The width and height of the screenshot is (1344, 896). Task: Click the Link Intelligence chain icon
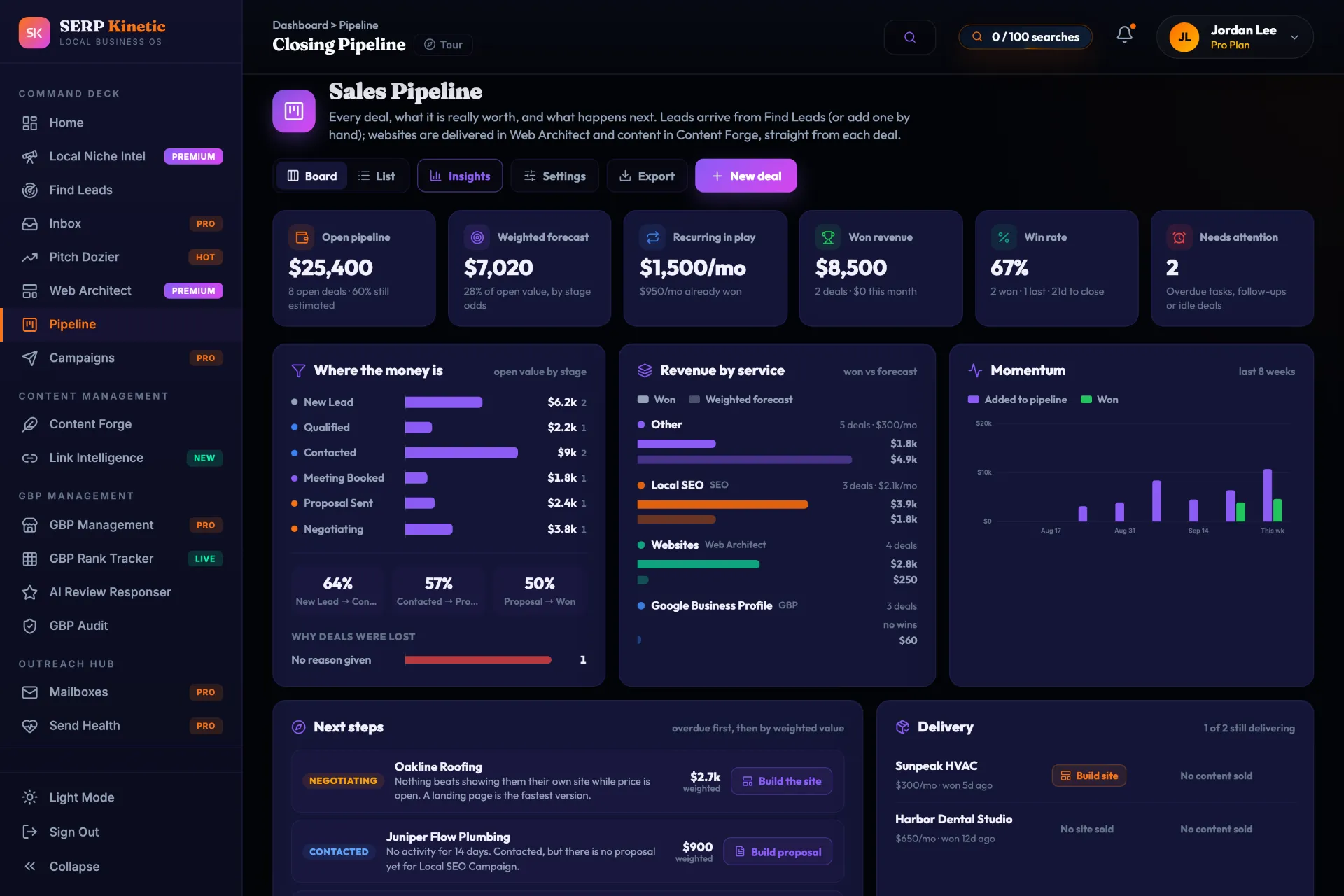tap(29, 458)
